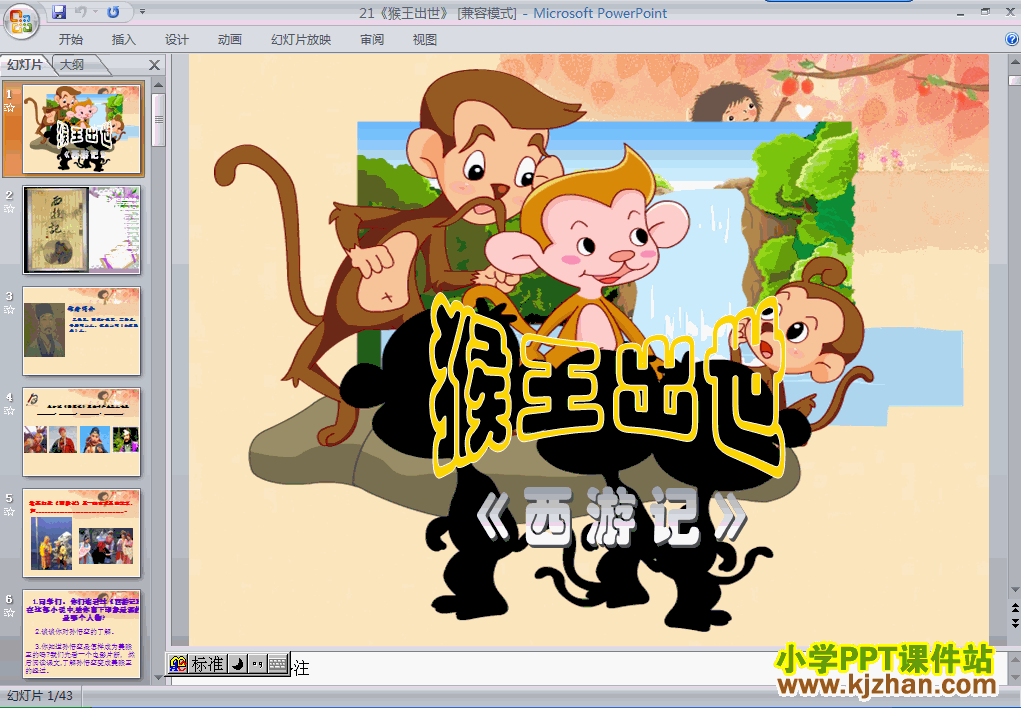Select the 猴王出世 title art on slide
The image size is (1021, 708).
click(x=606, y=384)
